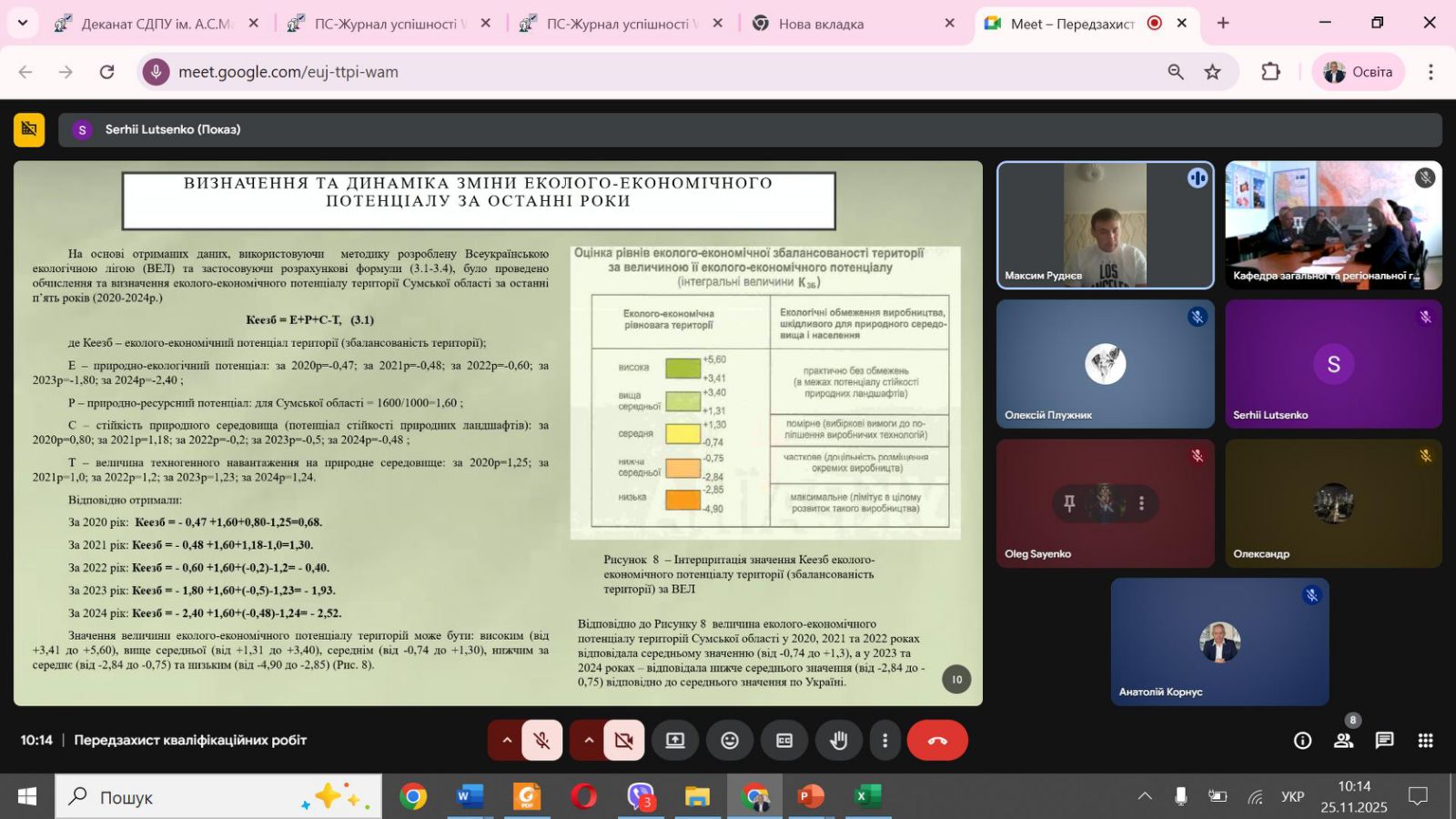Open more options three-dot menu
1456x819 pixels.
click(885, 741)
